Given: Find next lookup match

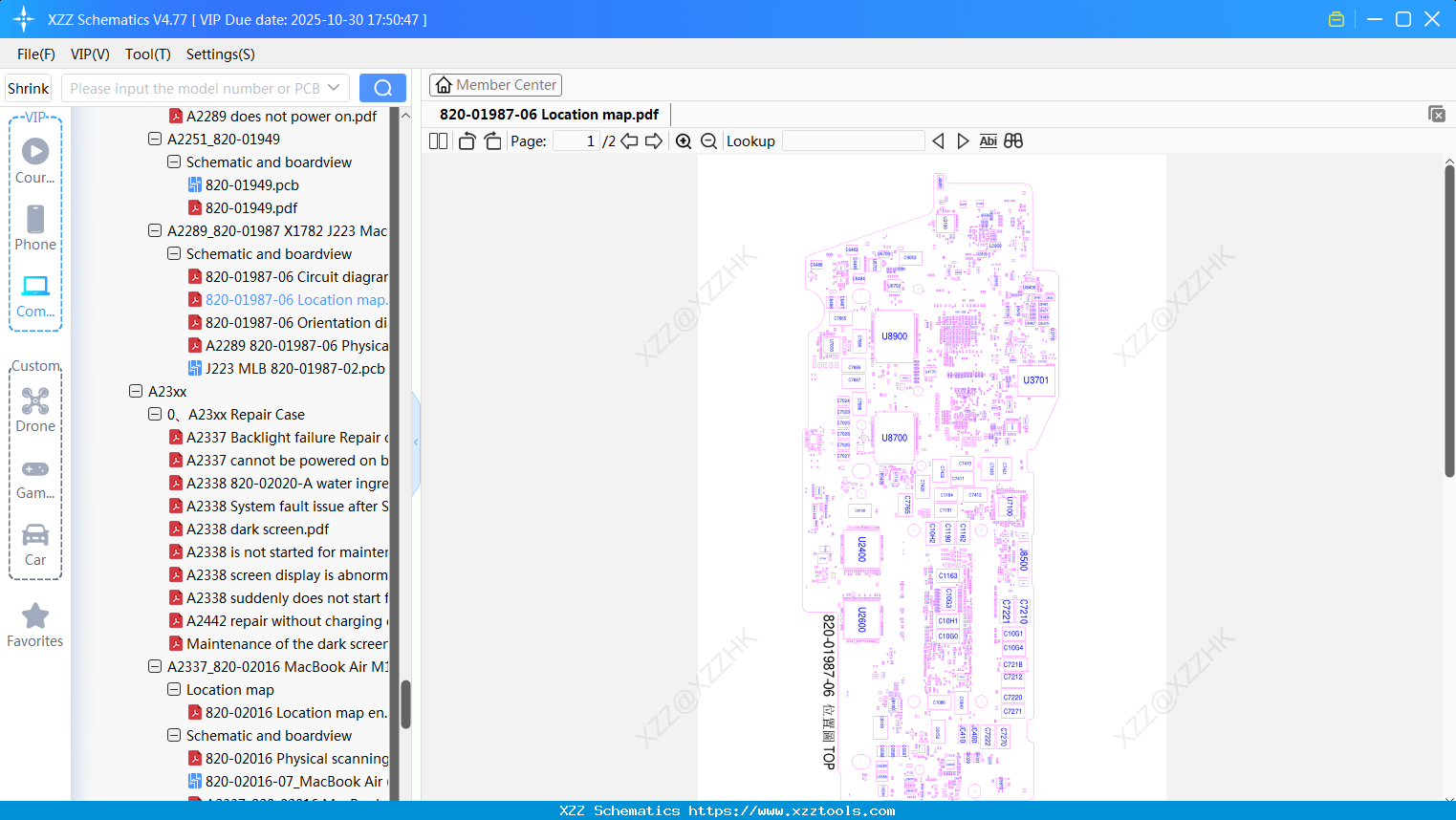Looking at the screenshot, I should (x=963, y=141).
